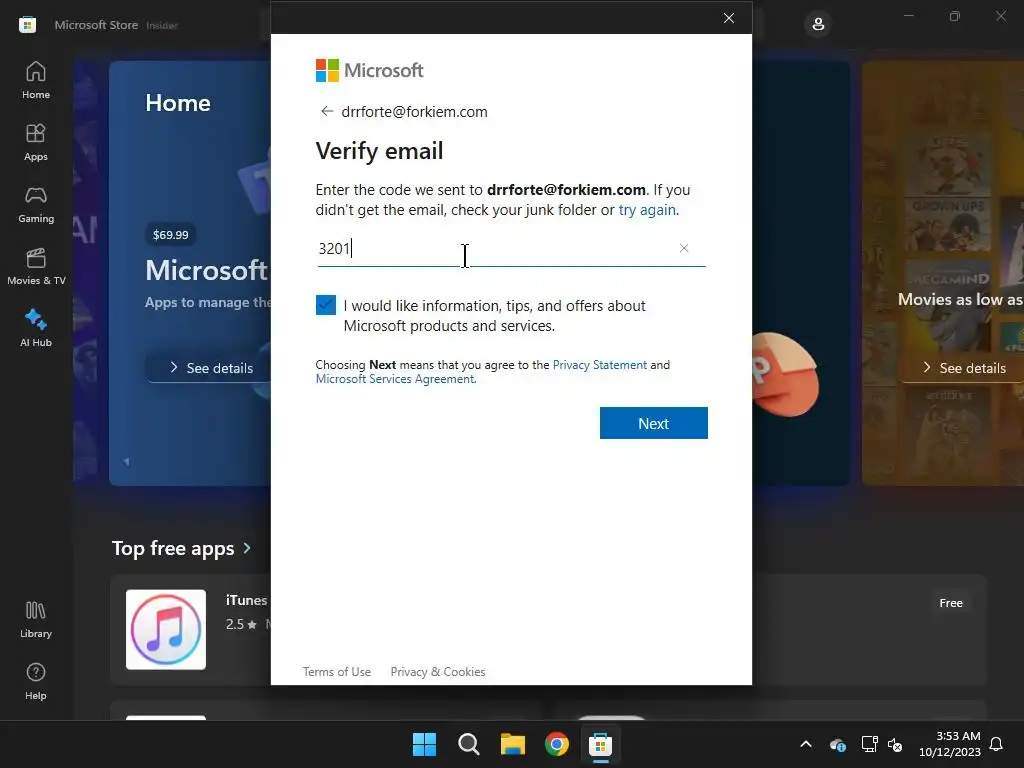Show hidden system tray icons
Image resolution: width=1024 pixels, height=768 pixels.
point(806,744)
